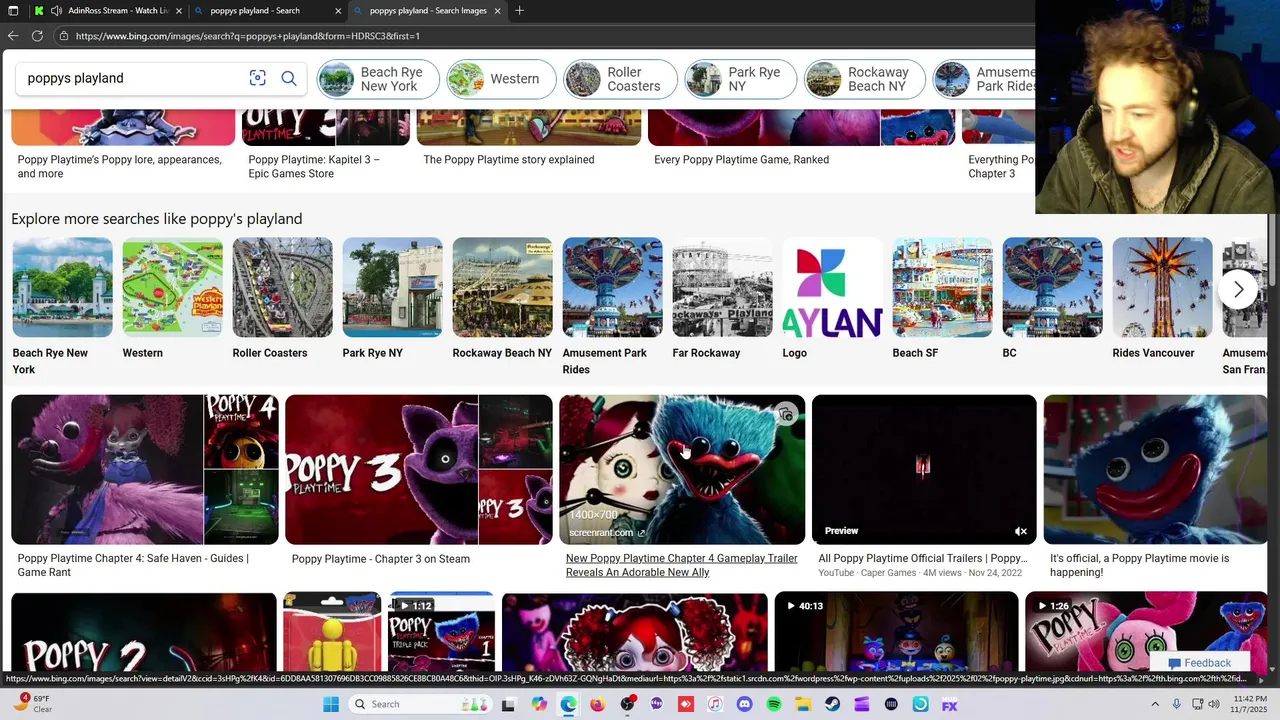
Task: Open volume control in the system tray
Action: coord(1214,704)
